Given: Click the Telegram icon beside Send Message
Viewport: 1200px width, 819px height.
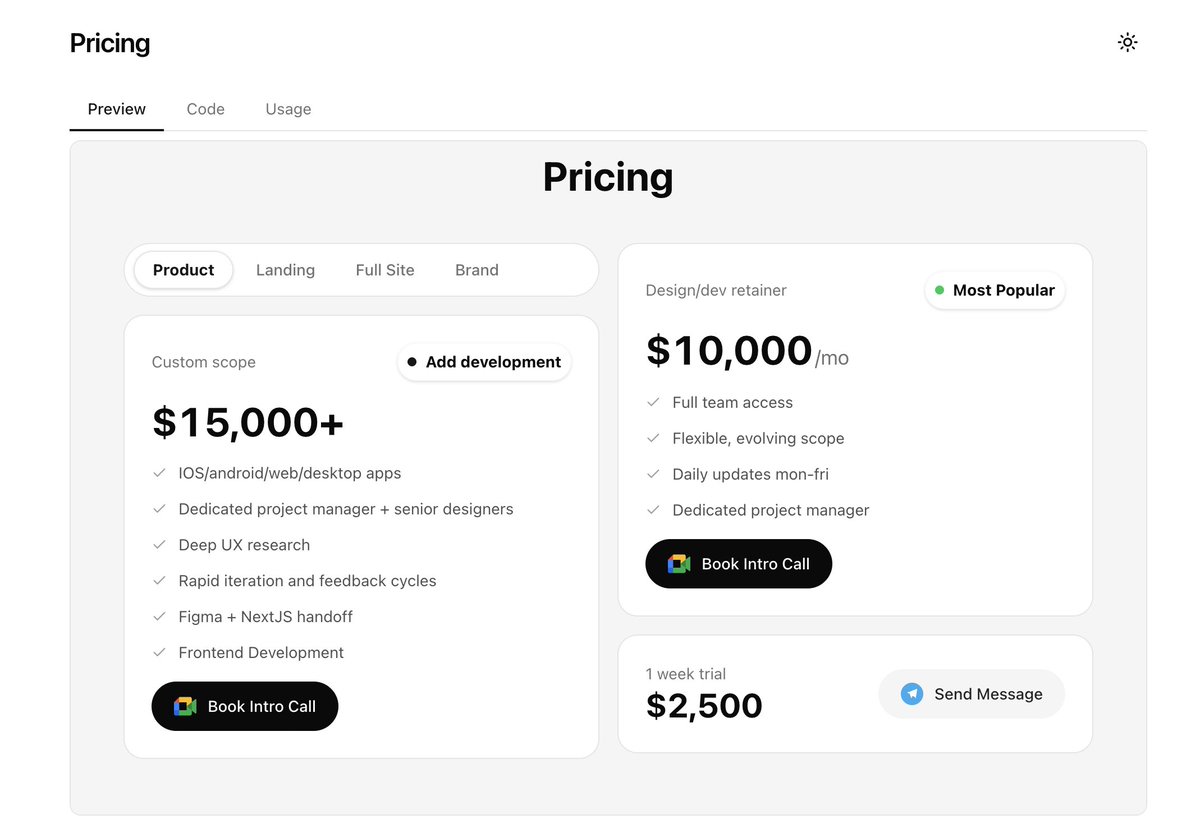Looking at the screenshot, I should (x=911, y=694).
